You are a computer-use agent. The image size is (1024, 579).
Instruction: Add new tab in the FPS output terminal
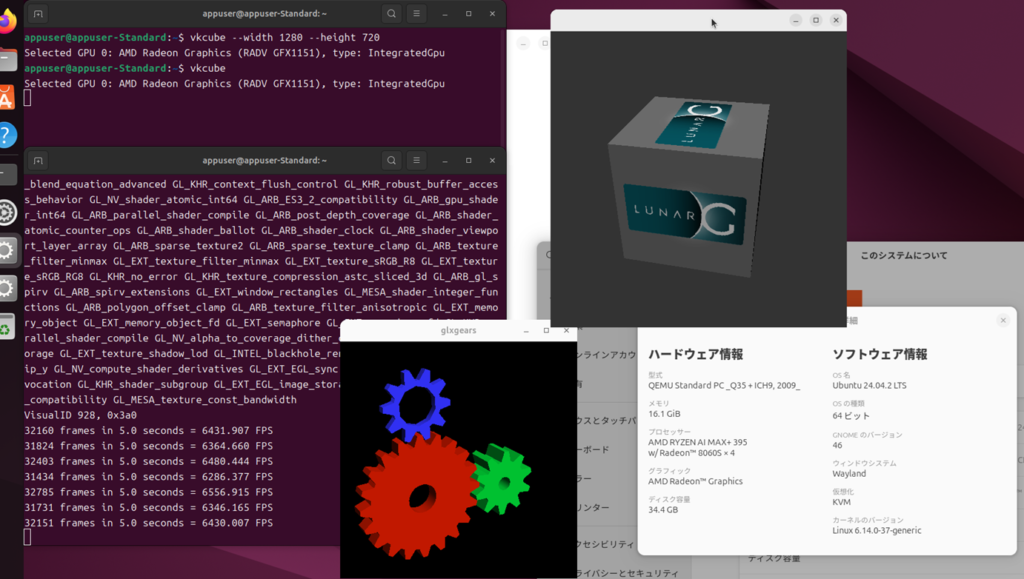pyautogui.click(x=38, y=160)
